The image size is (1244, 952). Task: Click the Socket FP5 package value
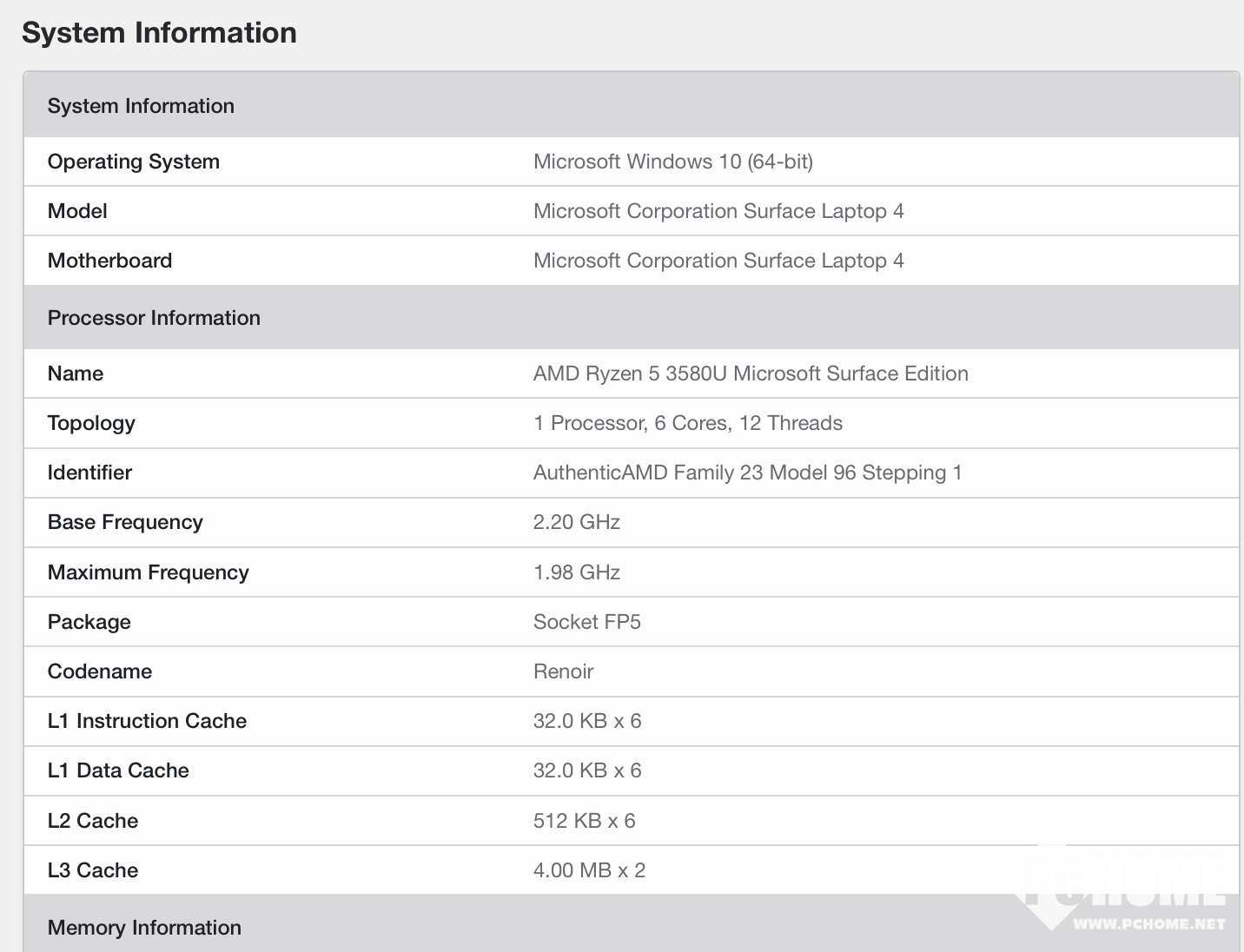point(586,622)
